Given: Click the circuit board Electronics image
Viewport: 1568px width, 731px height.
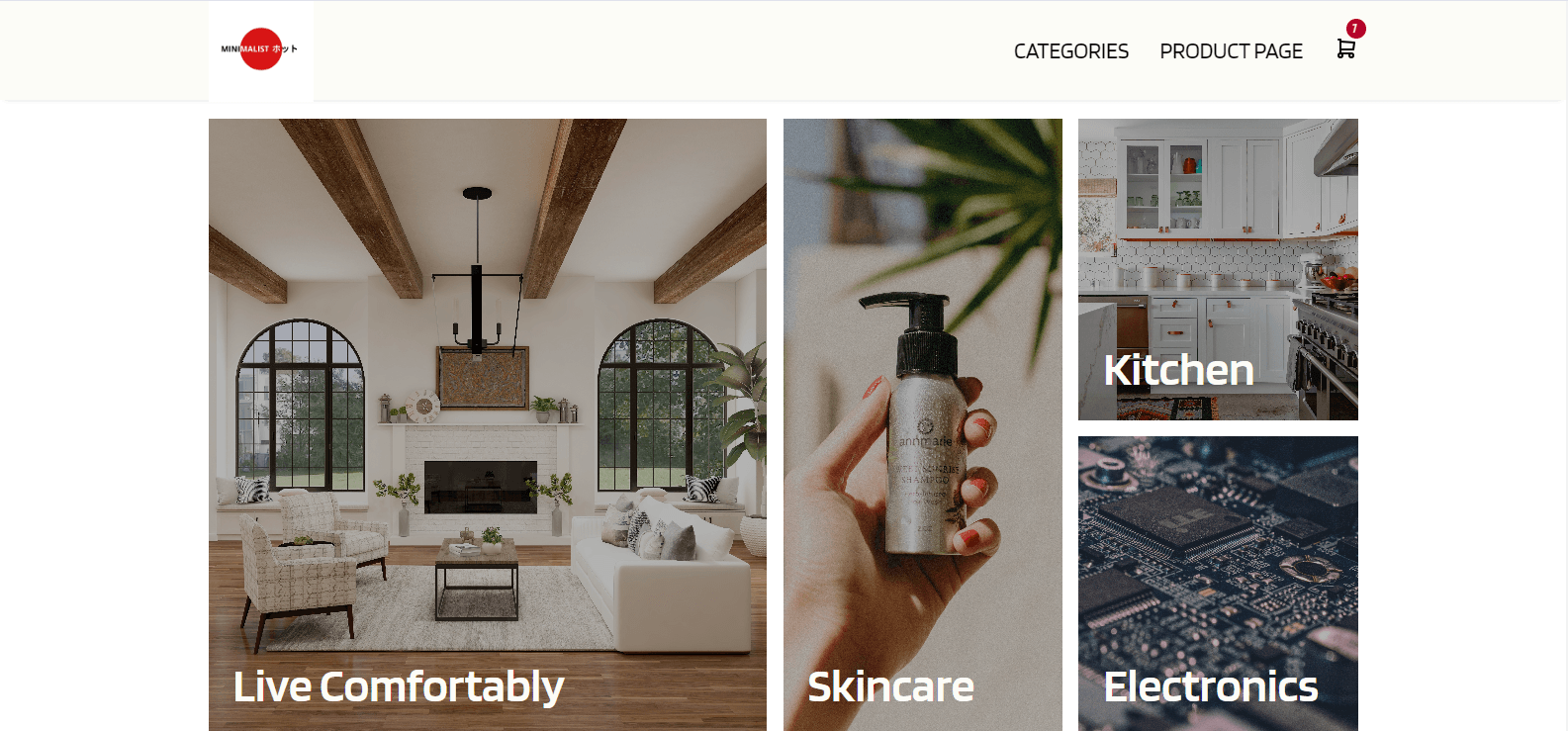Looking at the screenshot, I should 1218,584.
